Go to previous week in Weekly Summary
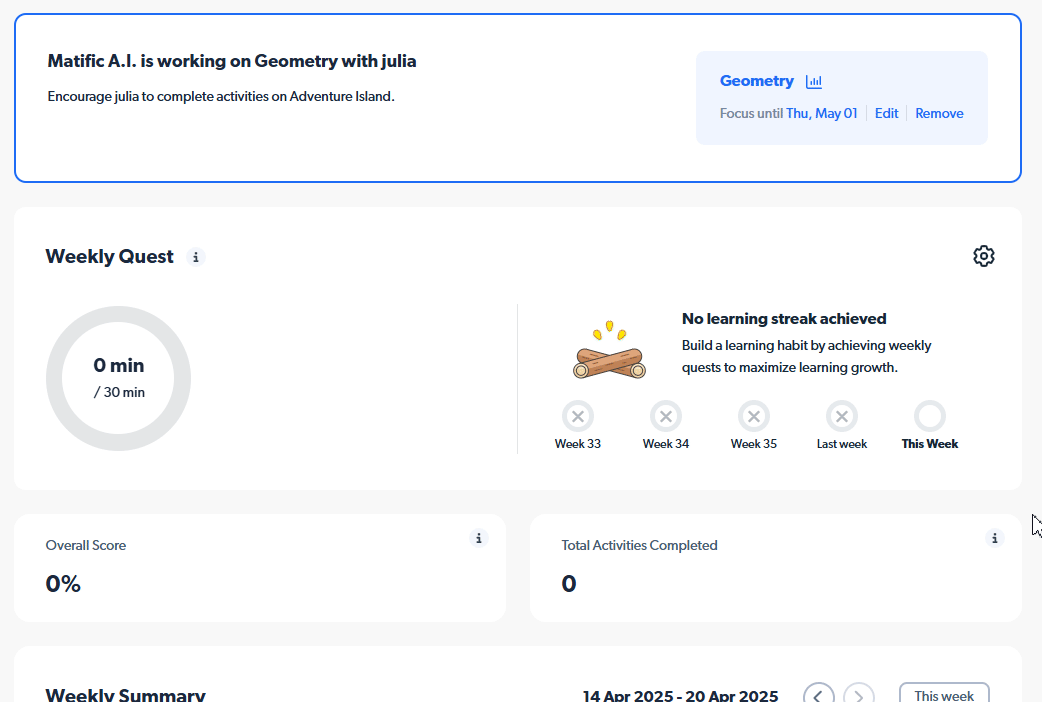Image resolution: width=1042 pixels, height=702 pixels. [819, 695]
